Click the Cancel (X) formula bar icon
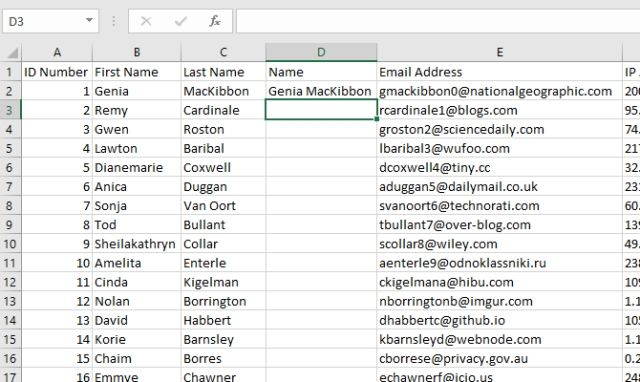Image resolution: width=640 pixels, height=382 pixels. point(146,21)
